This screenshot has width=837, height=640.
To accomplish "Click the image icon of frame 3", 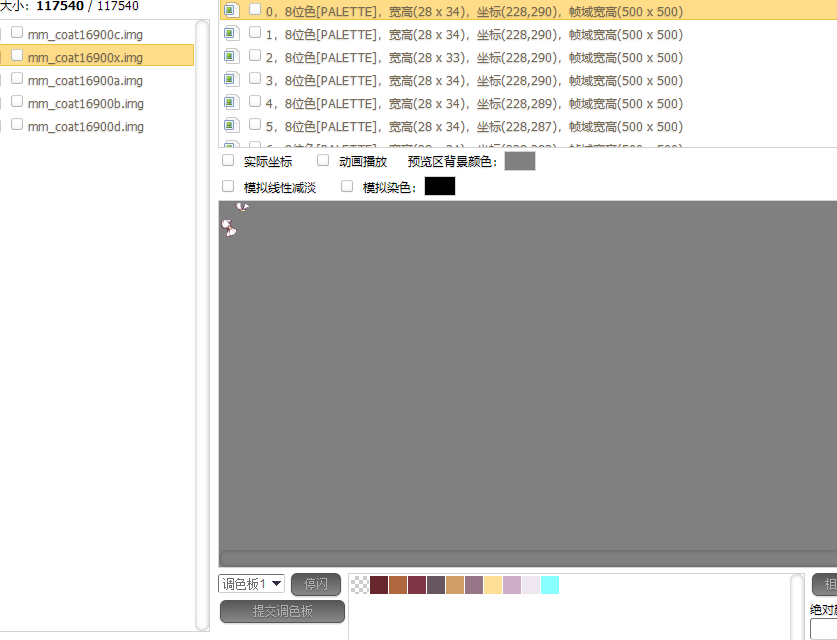I will 231,80.
